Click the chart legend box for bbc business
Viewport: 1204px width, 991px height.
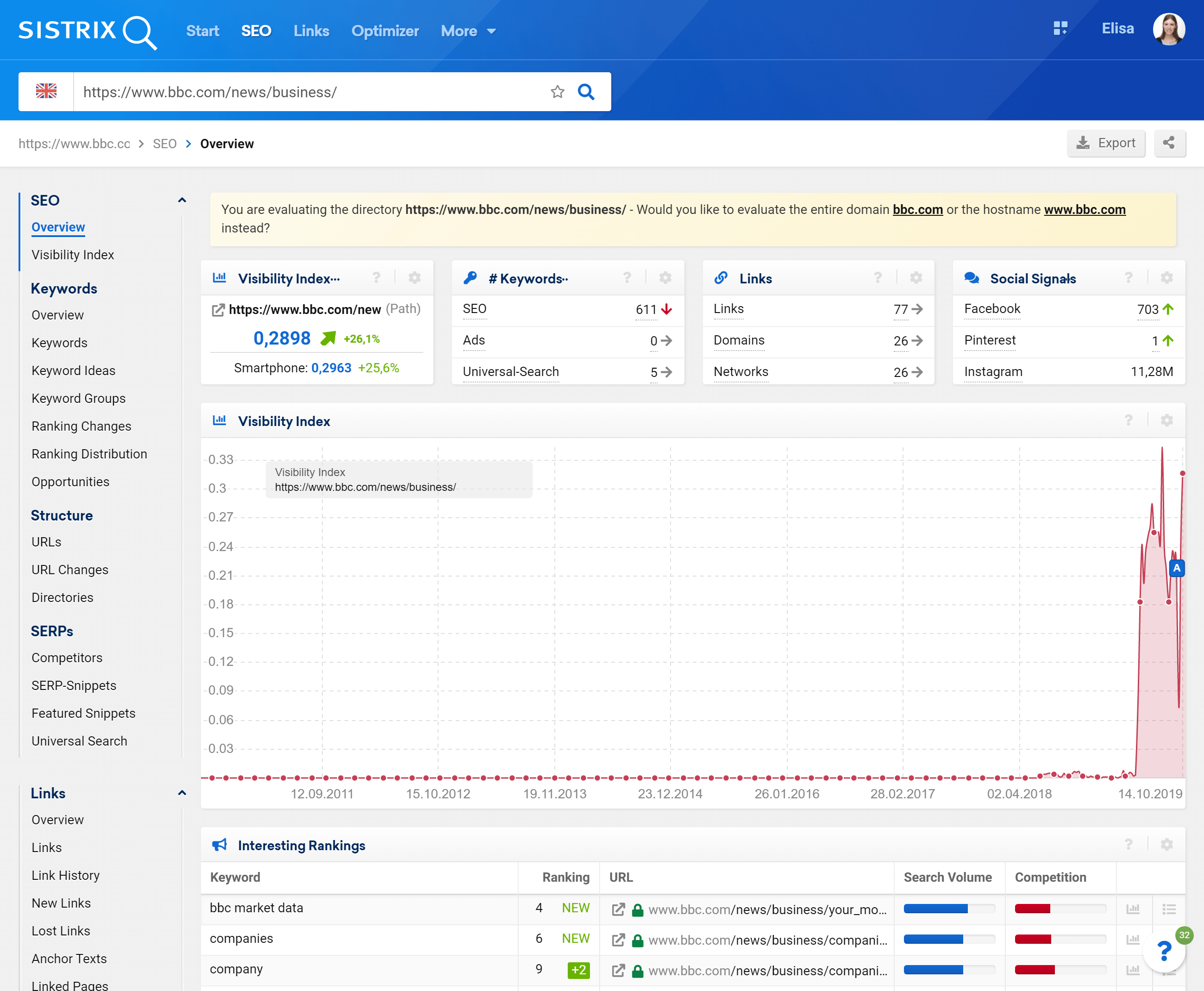pyautogui.click(x=399, y=479)
